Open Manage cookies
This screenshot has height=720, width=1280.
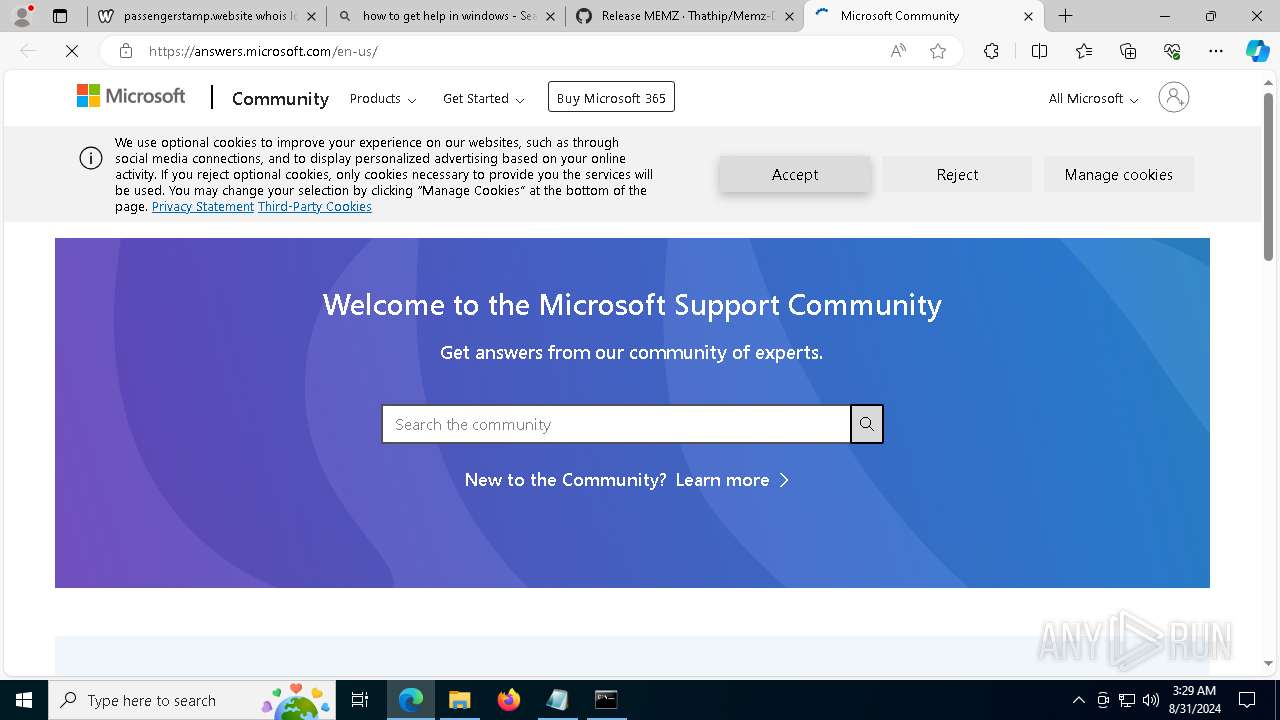tap(1119, 174)
